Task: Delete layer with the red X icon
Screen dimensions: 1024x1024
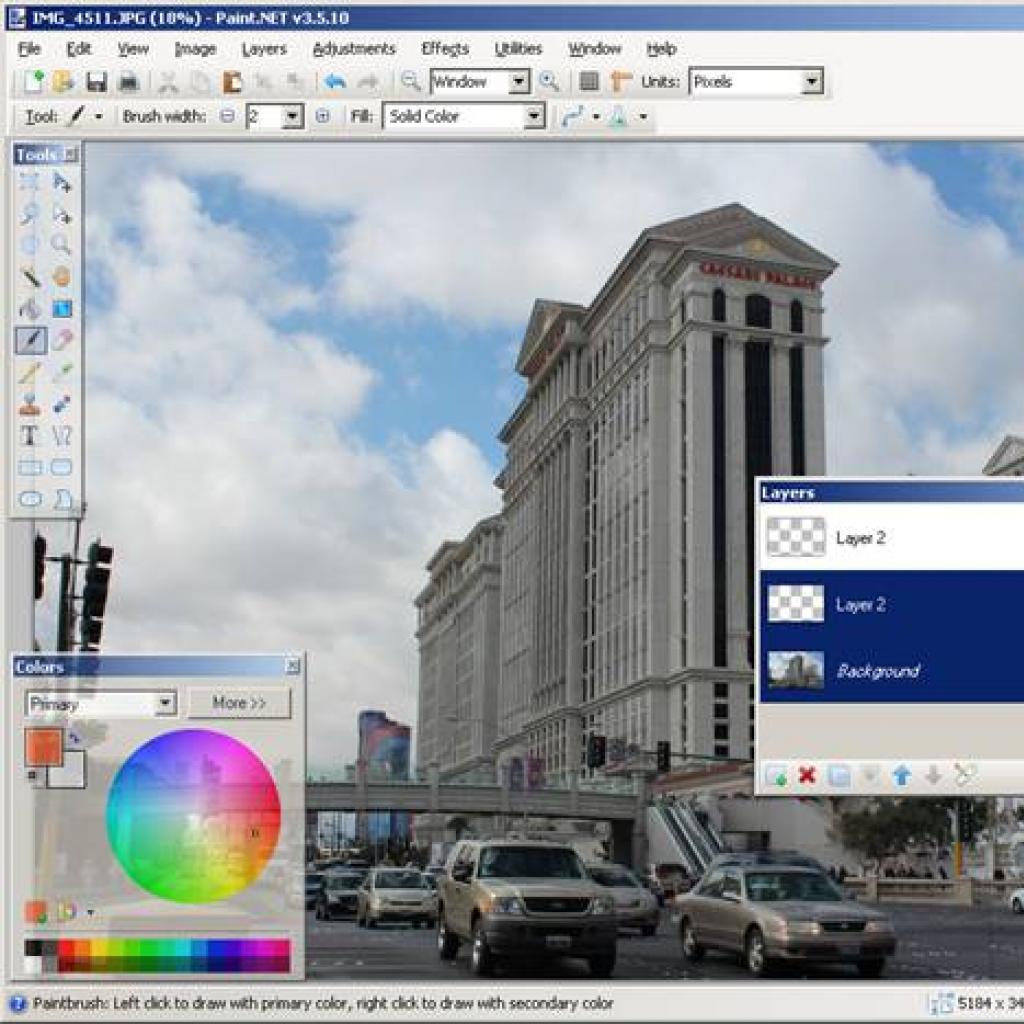Action: 807,776
